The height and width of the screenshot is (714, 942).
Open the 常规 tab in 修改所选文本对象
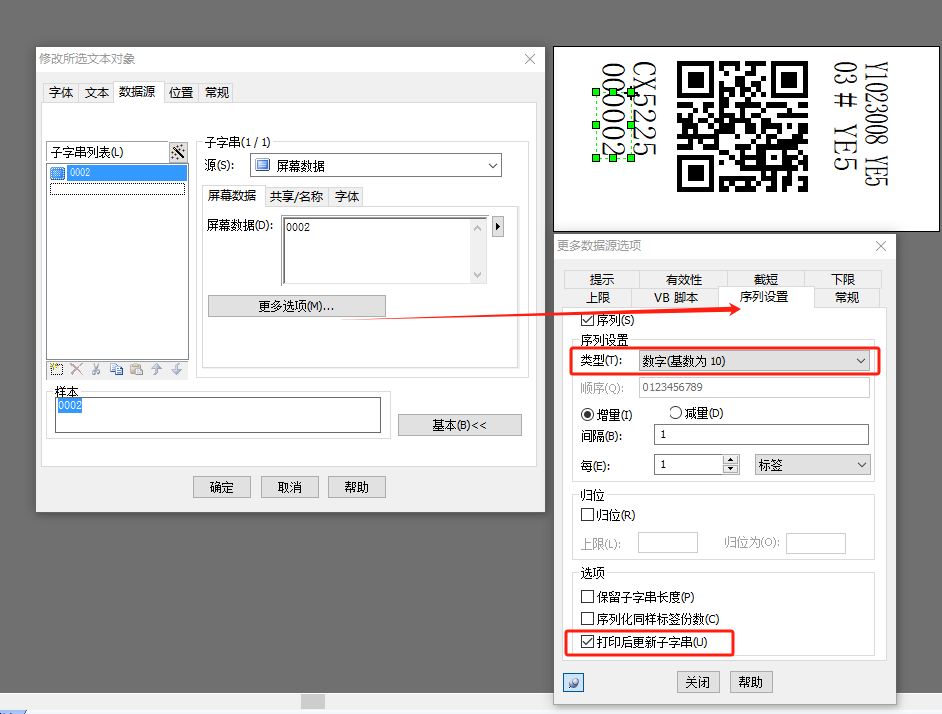point(217,93)
